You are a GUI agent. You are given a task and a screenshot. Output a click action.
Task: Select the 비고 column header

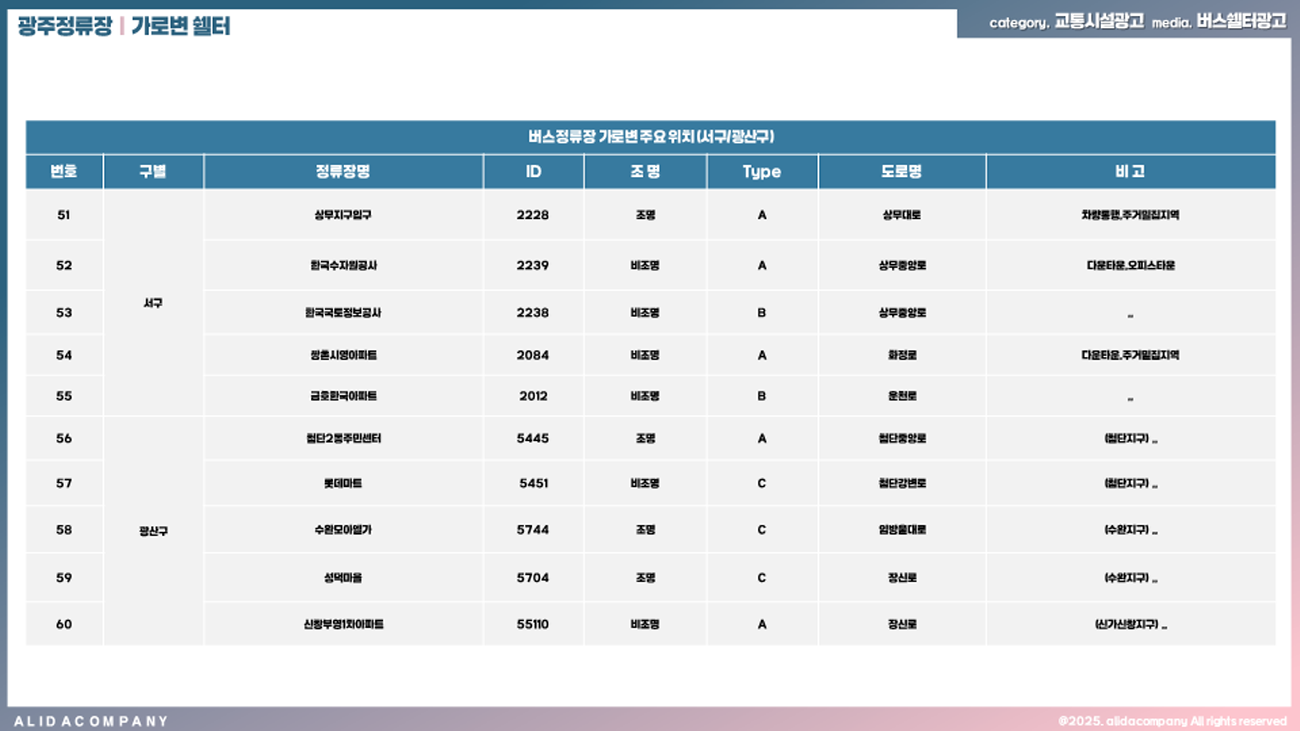pyautogui.click(x=1130, y=172)
